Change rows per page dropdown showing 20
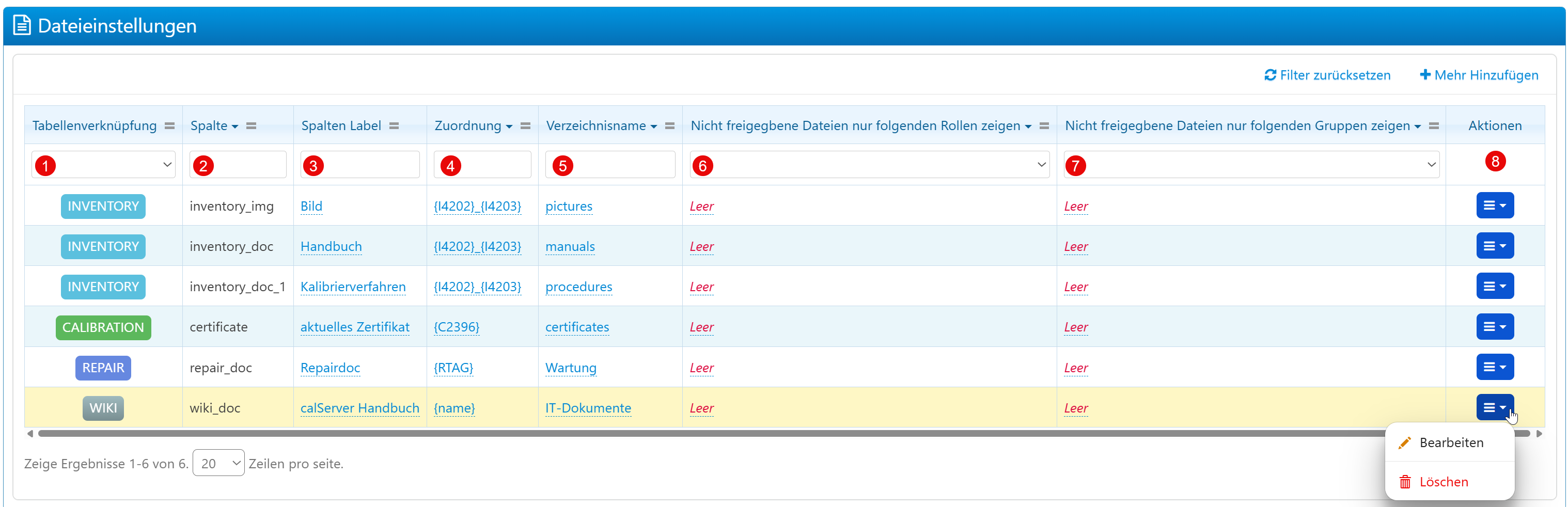The image size is (1568, 507). coord(218,463)
